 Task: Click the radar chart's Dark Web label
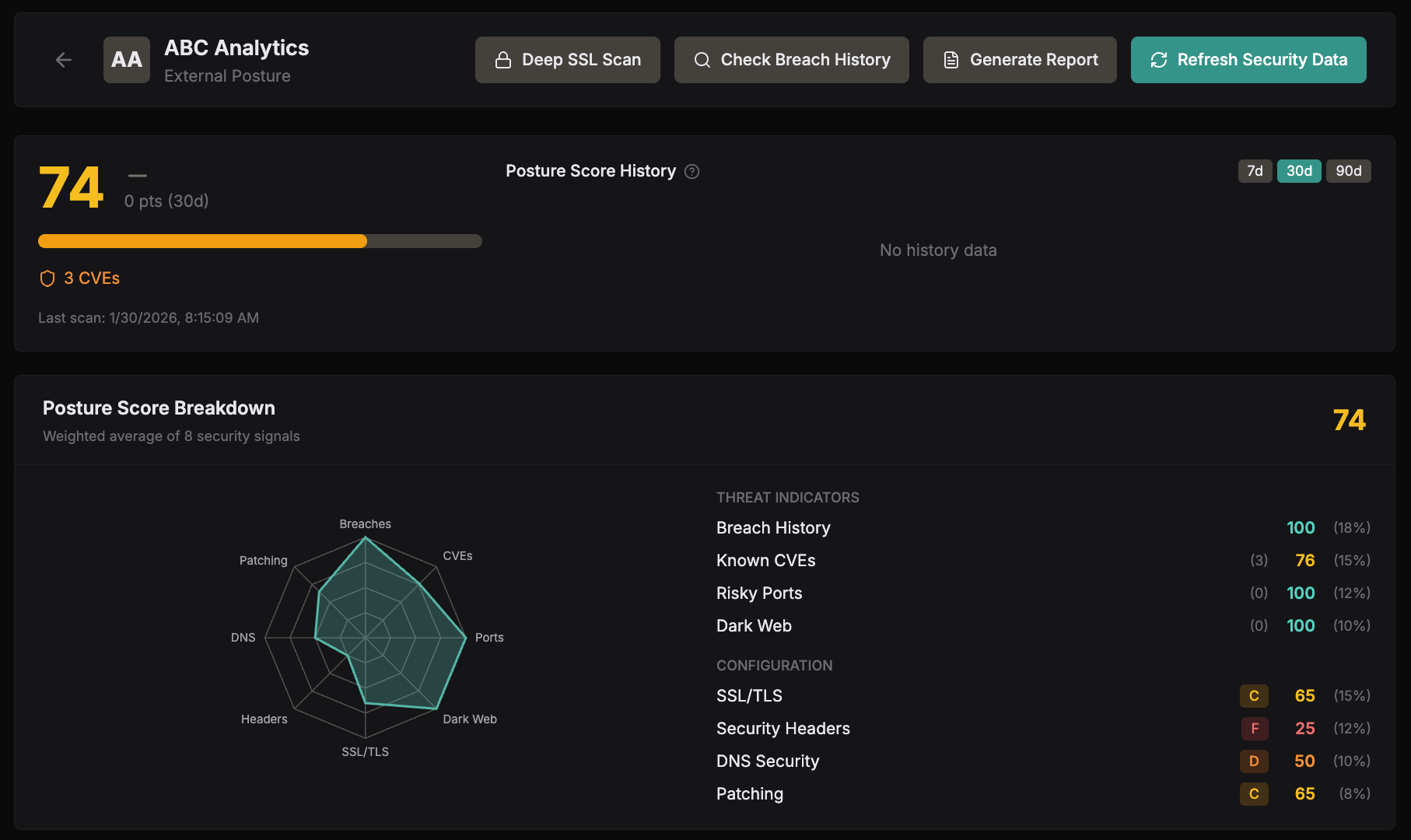point(469,719)
